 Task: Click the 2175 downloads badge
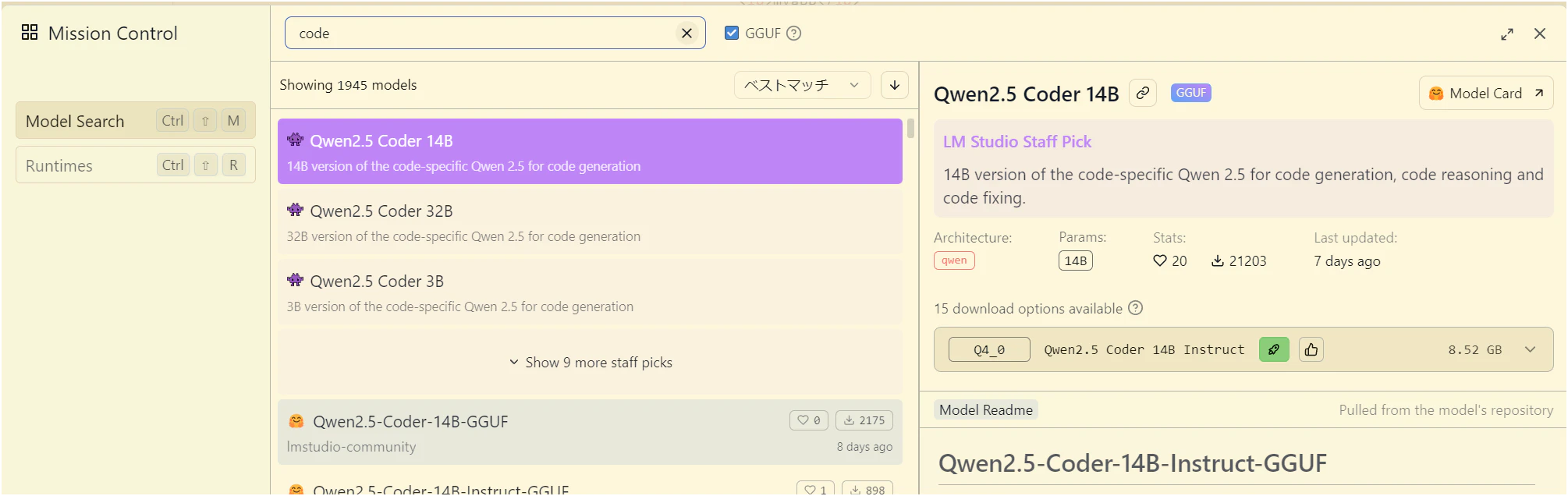tap(864, 420)
